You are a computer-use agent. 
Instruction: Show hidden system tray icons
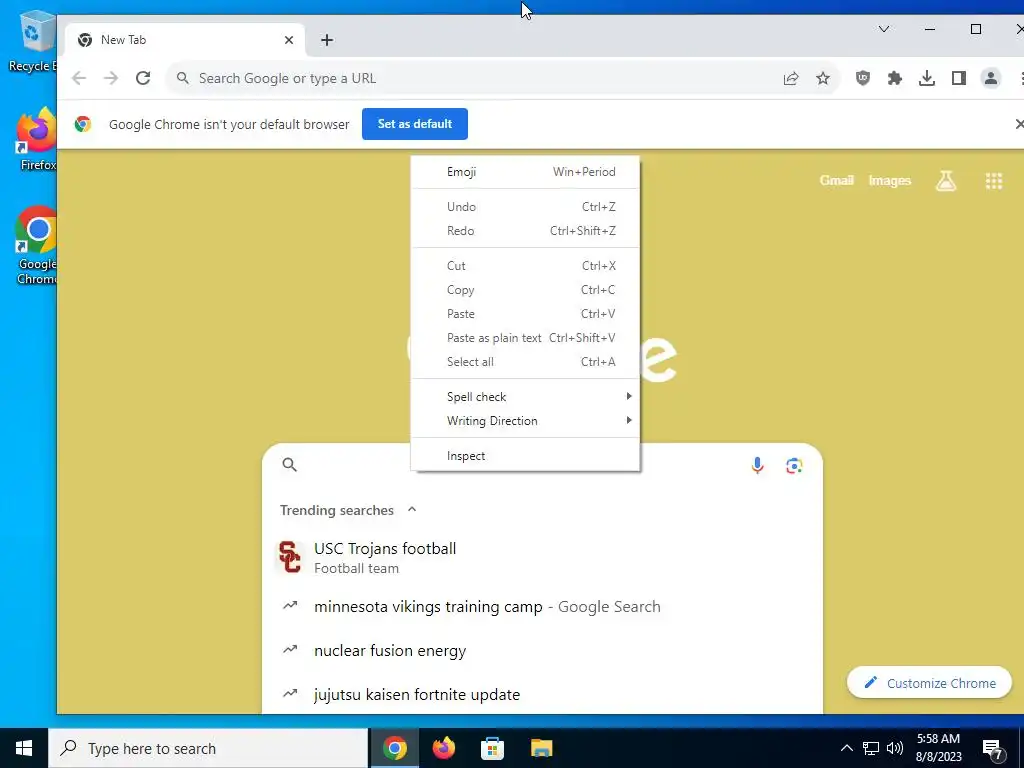point(846,748)
